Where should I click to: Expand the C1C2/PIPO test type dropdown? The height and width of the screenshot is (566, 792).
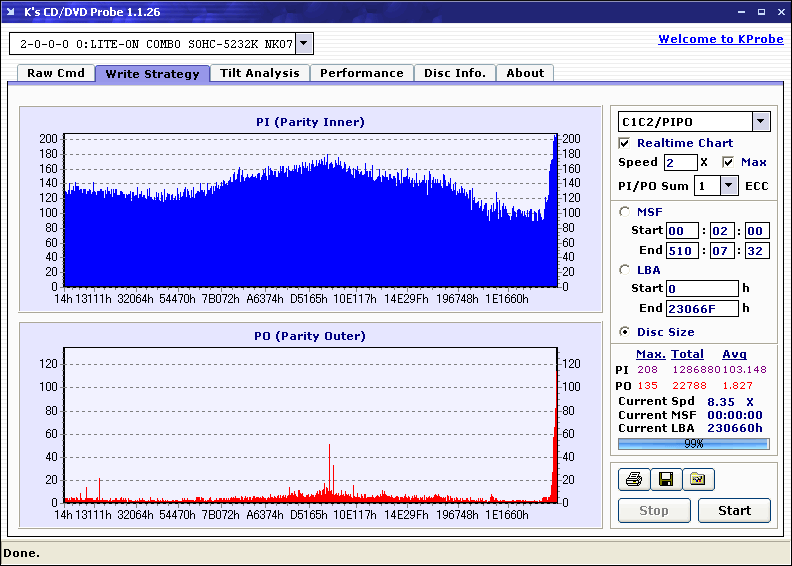tap(760, 122)
